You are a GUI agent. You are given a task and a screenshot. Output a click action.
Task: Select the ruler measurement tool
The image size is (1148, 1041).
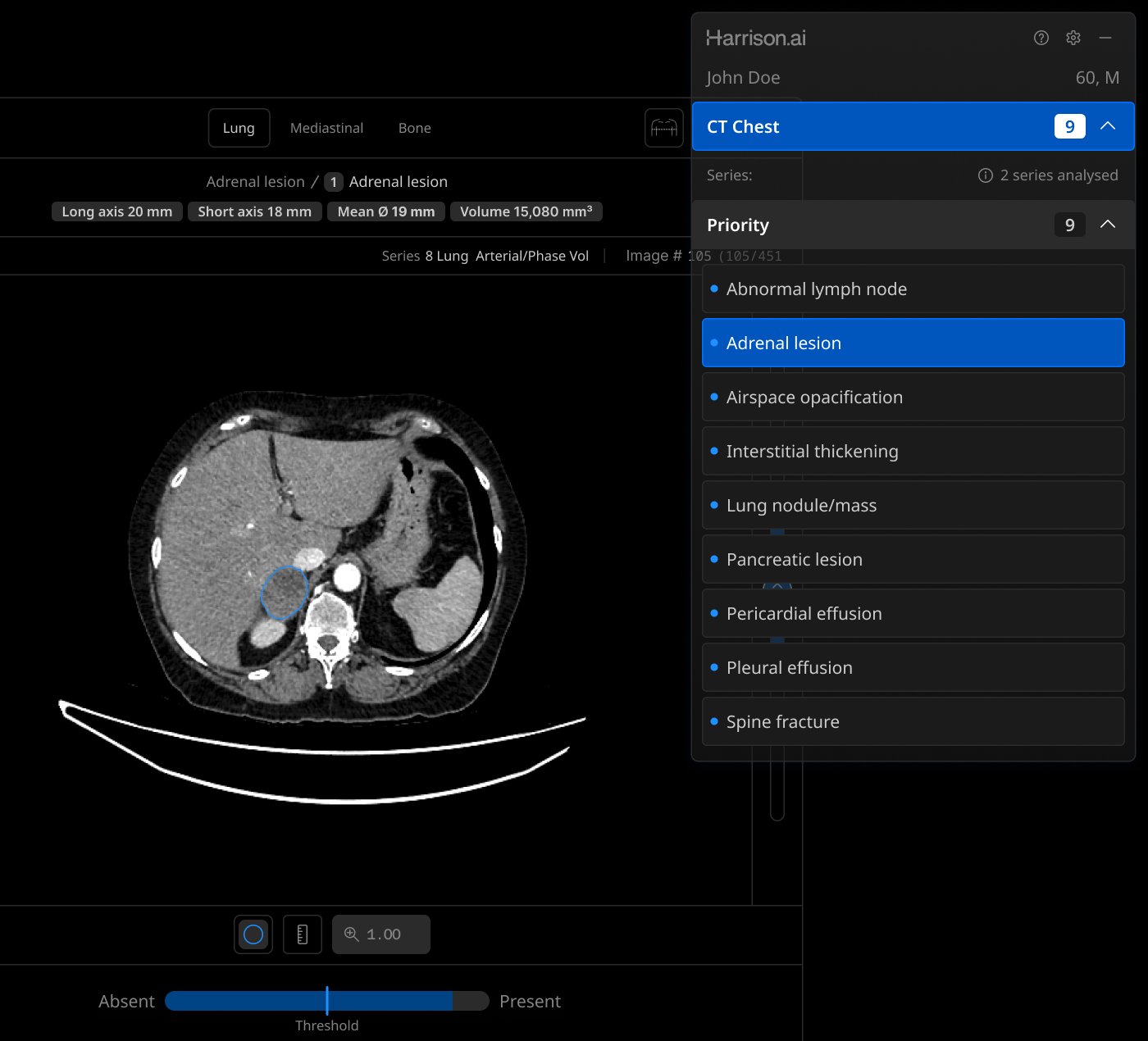pos(303,934)
